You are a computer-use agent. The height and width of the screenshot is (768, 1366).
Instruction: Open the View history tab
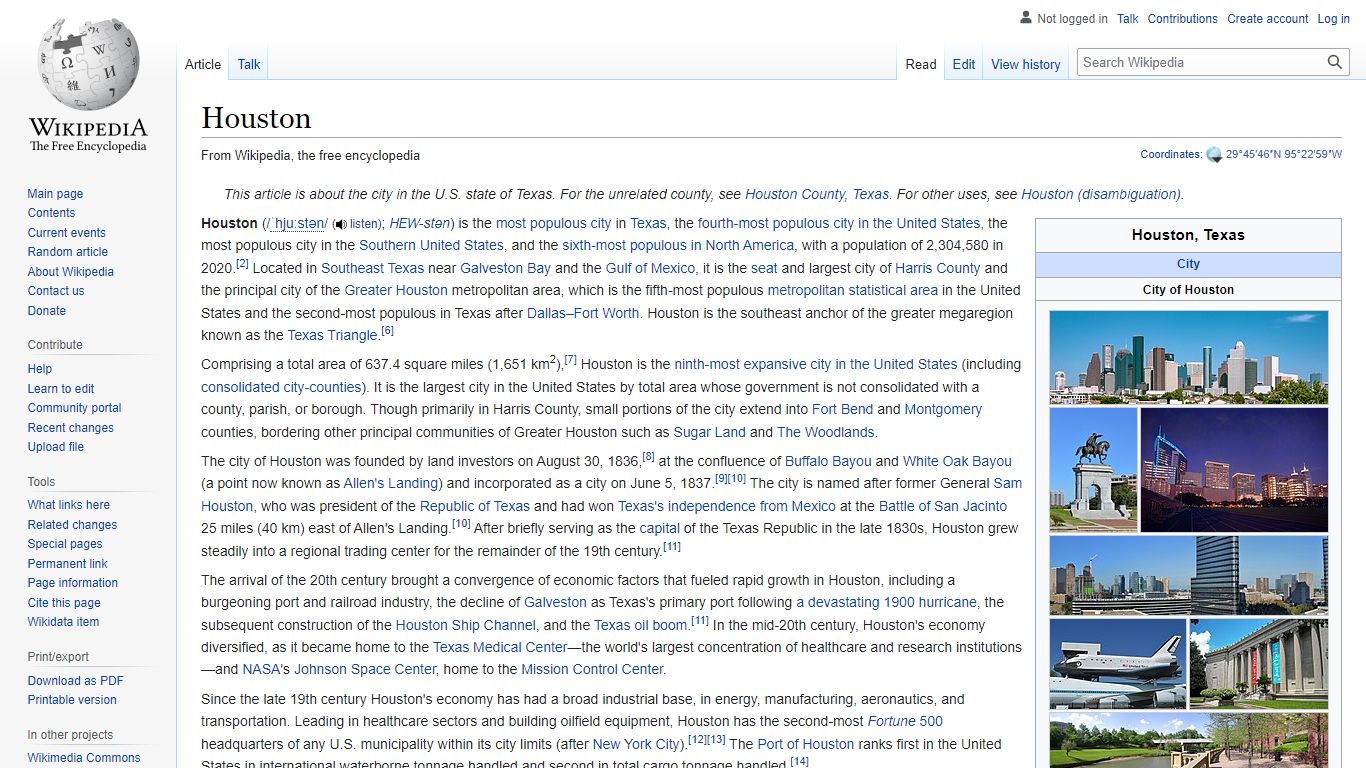(1025, 64)
